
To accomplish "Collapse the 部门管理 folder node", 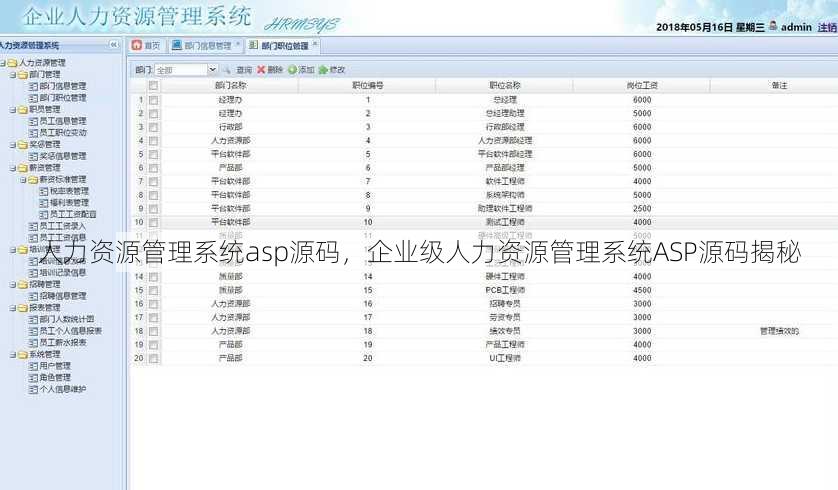I will pyautogui.click(x=13, y=75).
